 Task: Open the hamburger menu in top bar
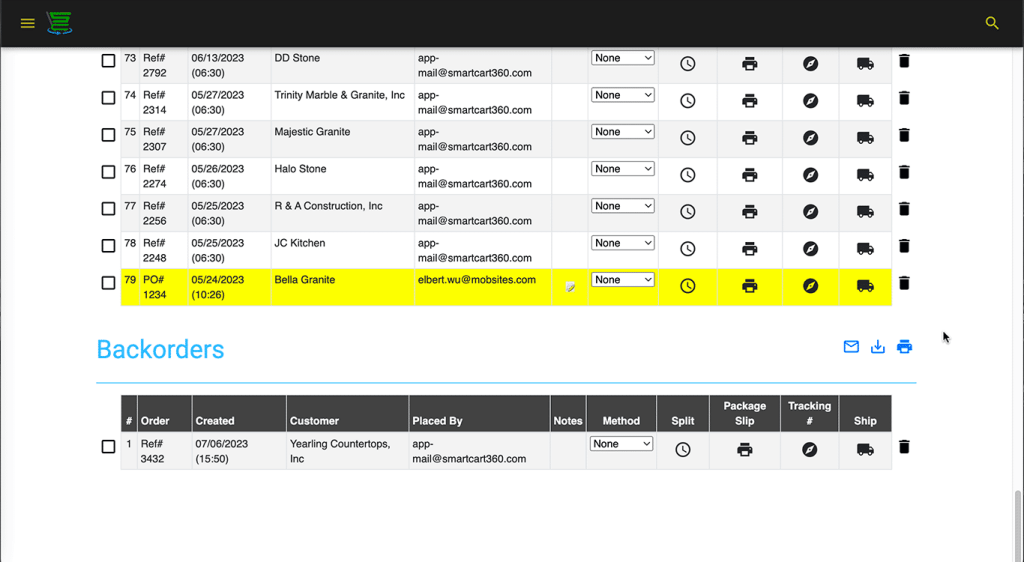pyautogui.click(x=27, y=23)
